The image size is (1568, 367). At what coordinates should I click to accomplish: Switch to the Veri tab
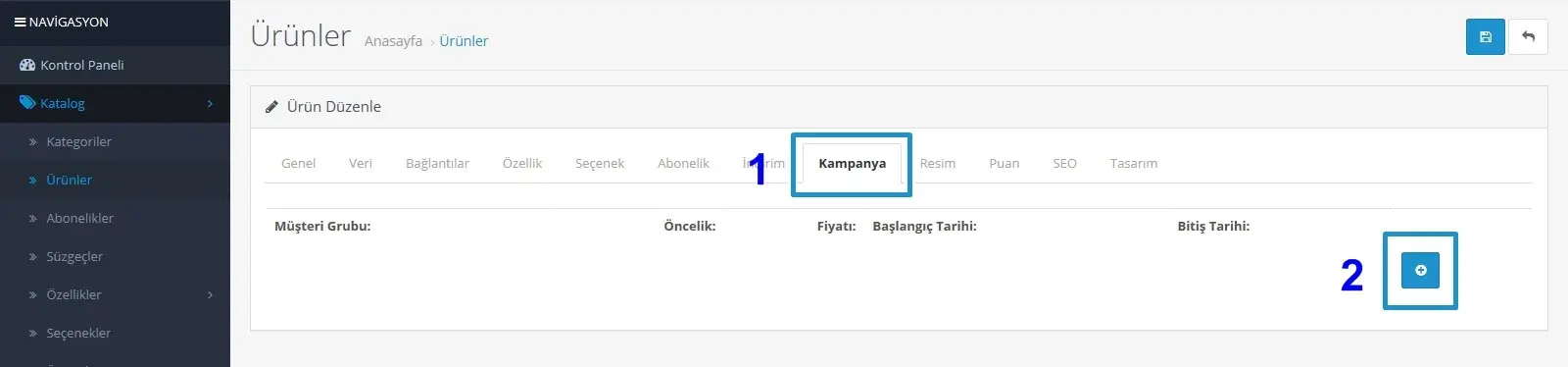click(x=361, y=163)
